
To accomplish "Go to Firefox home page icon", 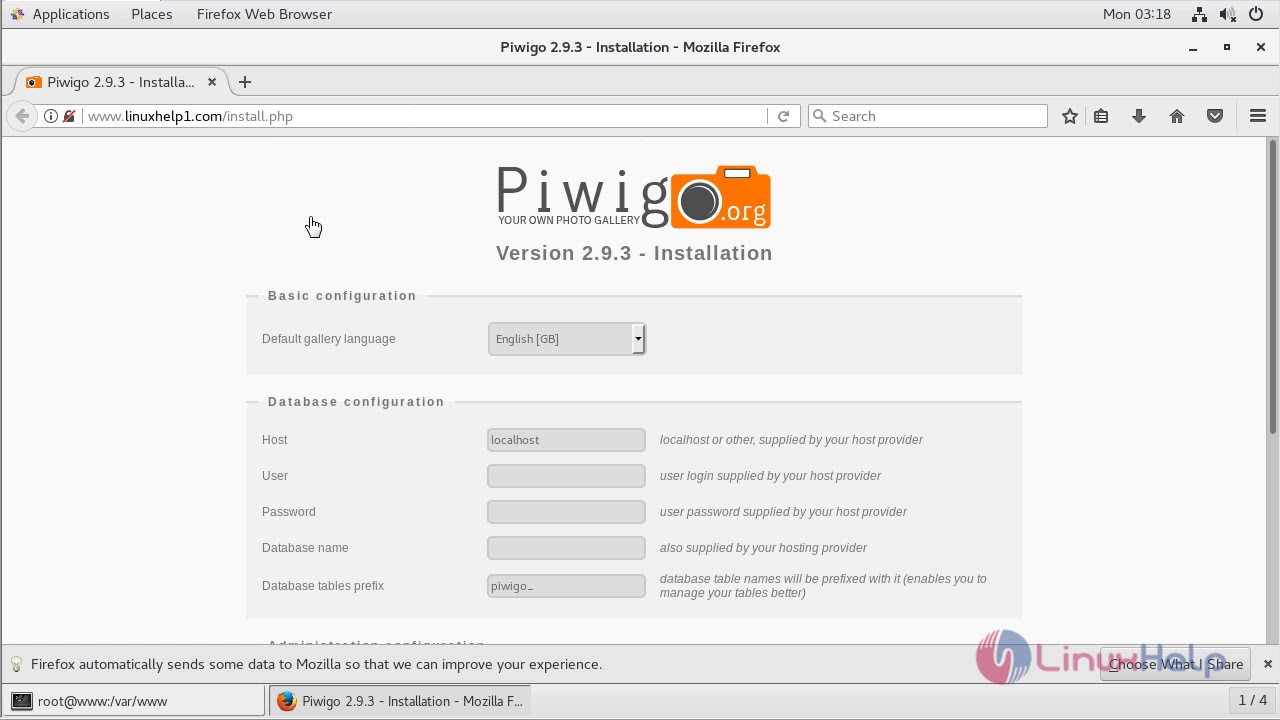I will pyautogui.click(x=1177, y=116).
